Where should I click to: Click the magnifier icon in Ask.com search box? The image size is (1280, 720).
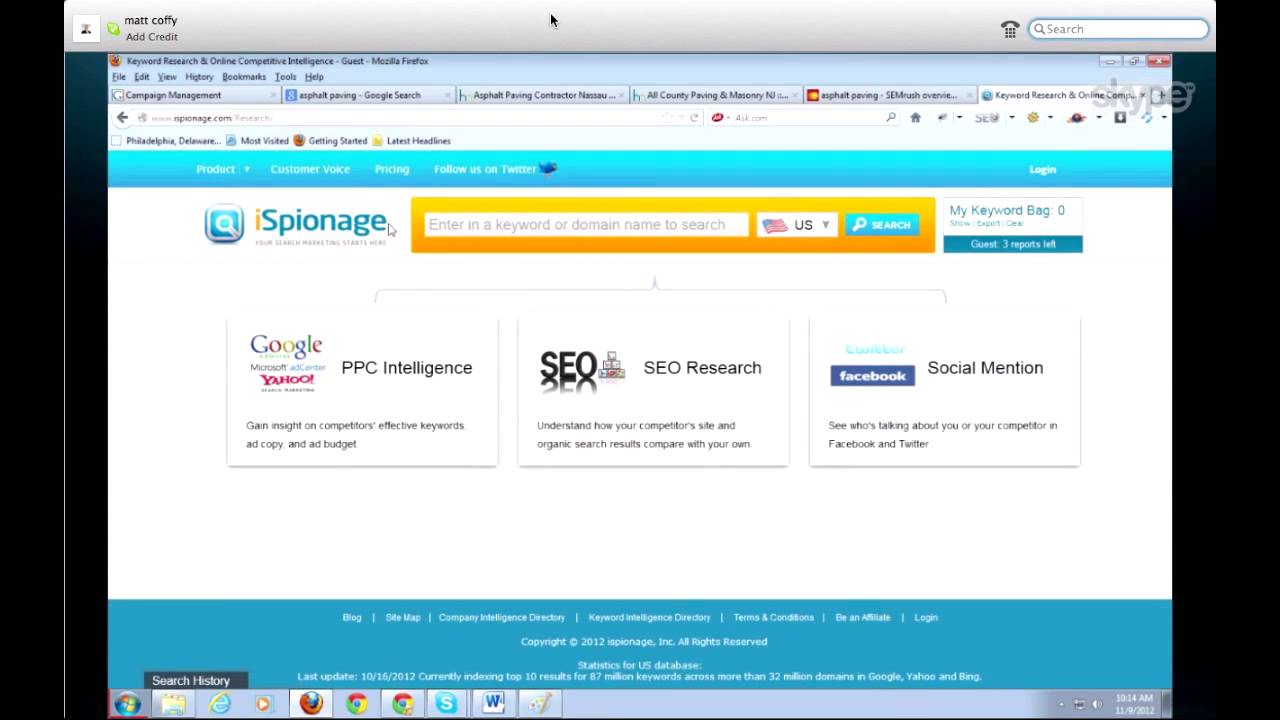tap(890, 118)
